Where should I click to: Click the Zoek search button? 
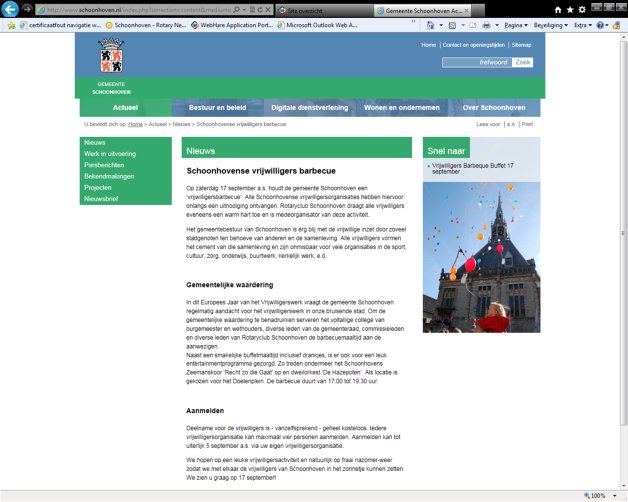(523, 62)
